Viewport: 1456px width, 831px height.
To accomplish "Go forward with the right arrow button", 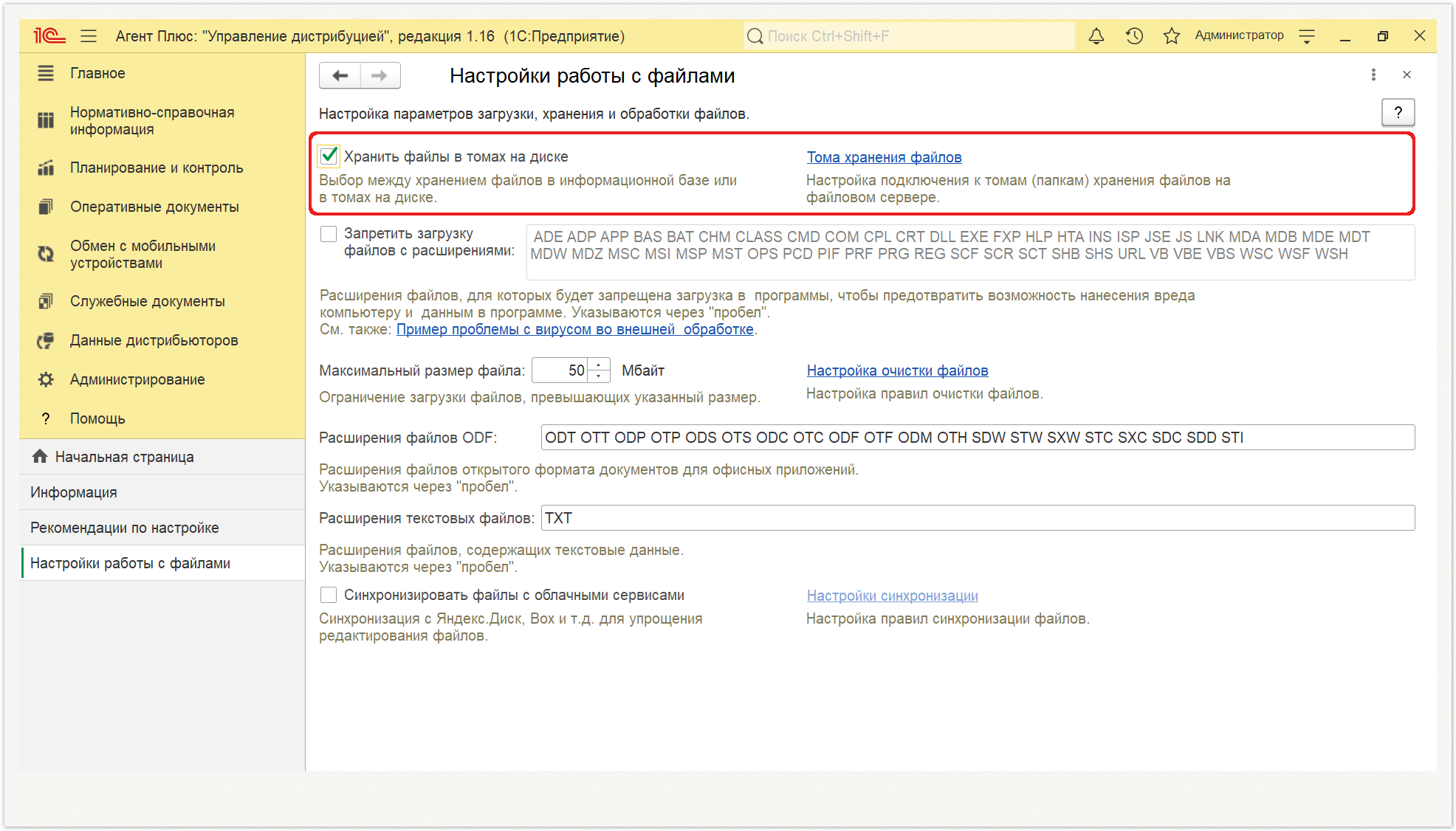I will (x=380, y=75).
